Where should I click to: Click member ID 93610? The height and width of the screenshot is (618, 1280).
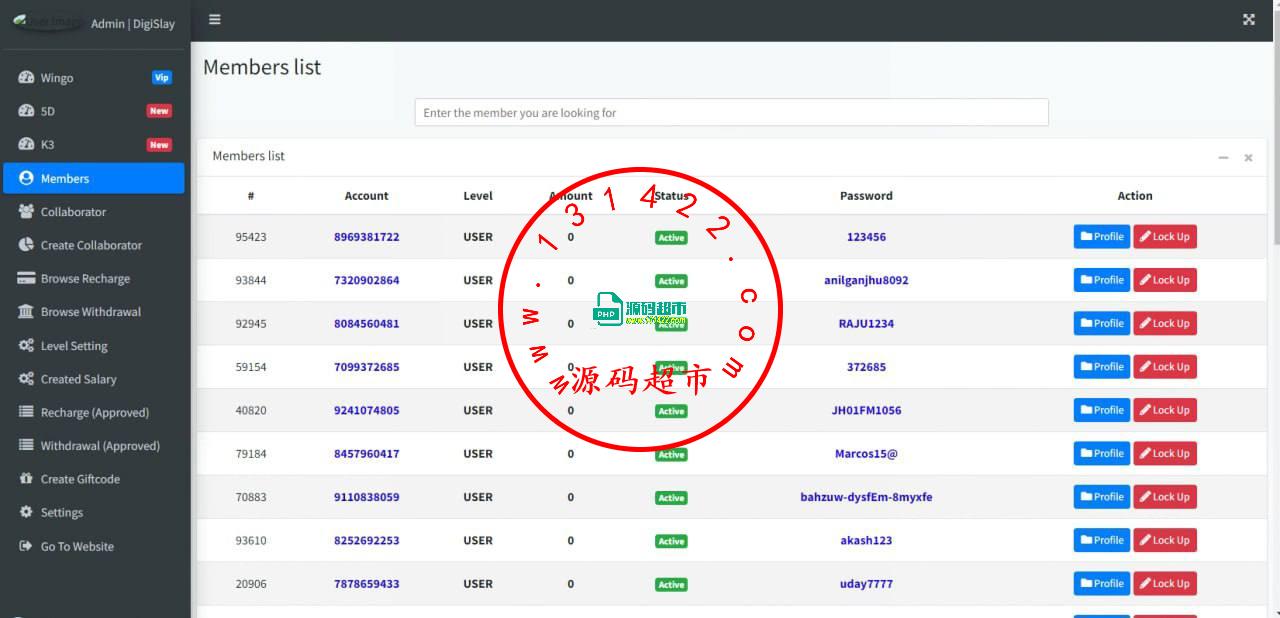coord(251,540)
